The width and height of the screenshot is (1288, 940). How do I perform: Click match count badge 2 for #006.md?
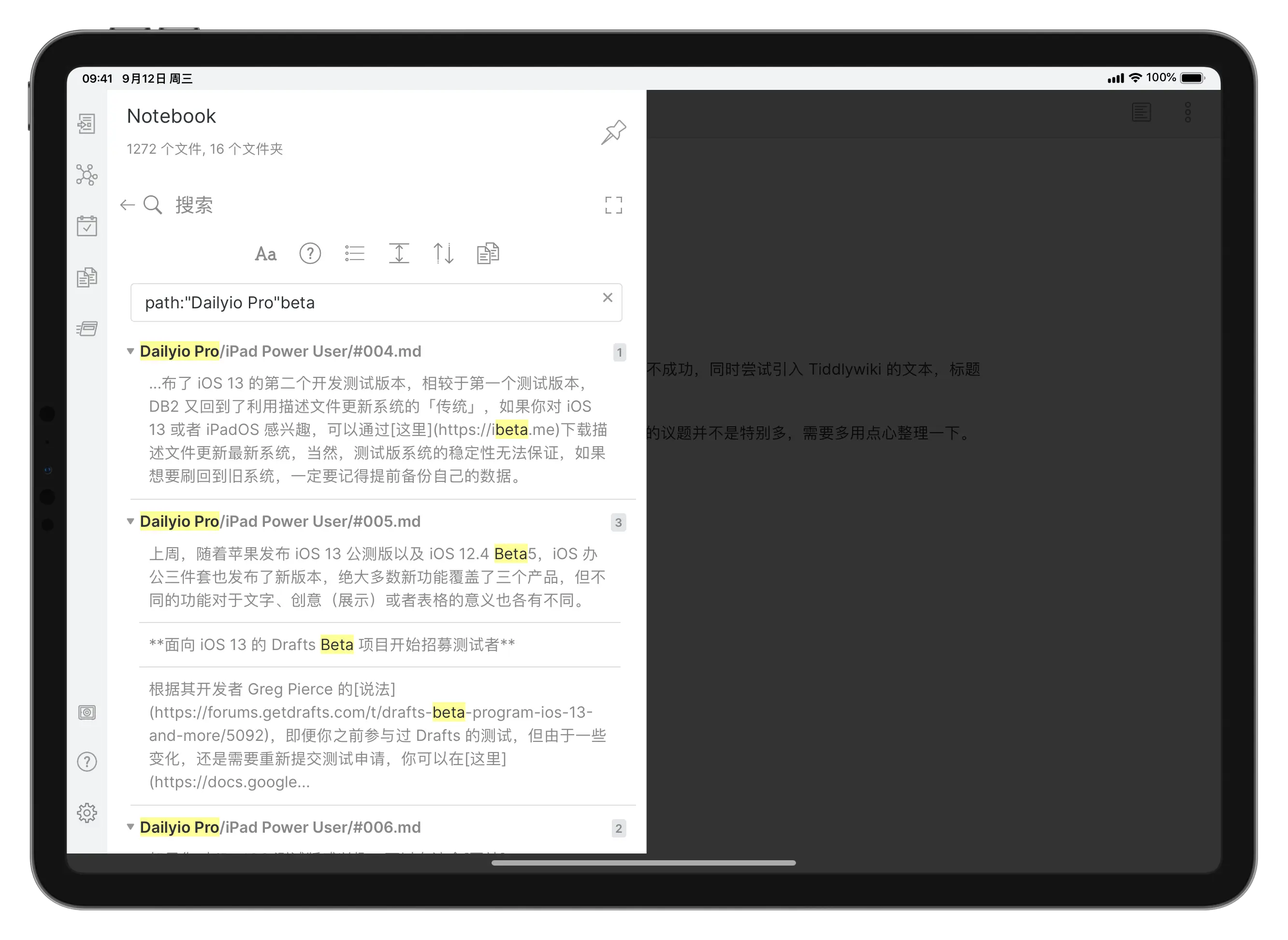619,828
